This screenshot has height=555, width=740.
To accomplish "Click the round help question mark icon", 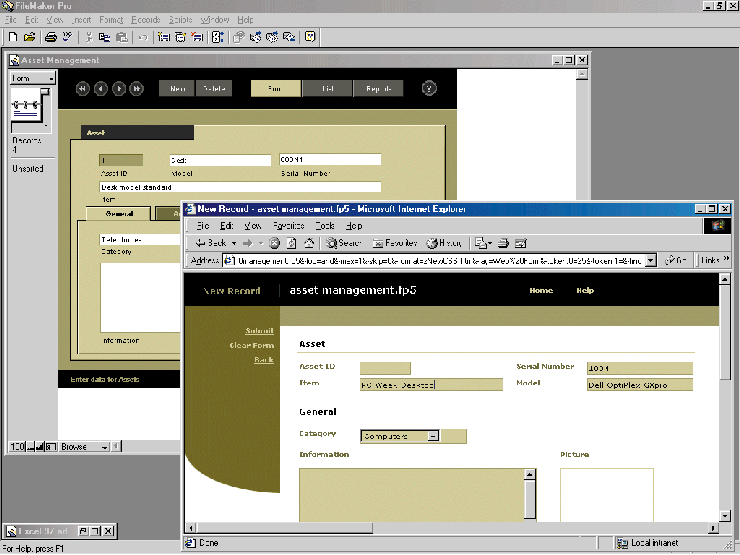I will (429, 88).
